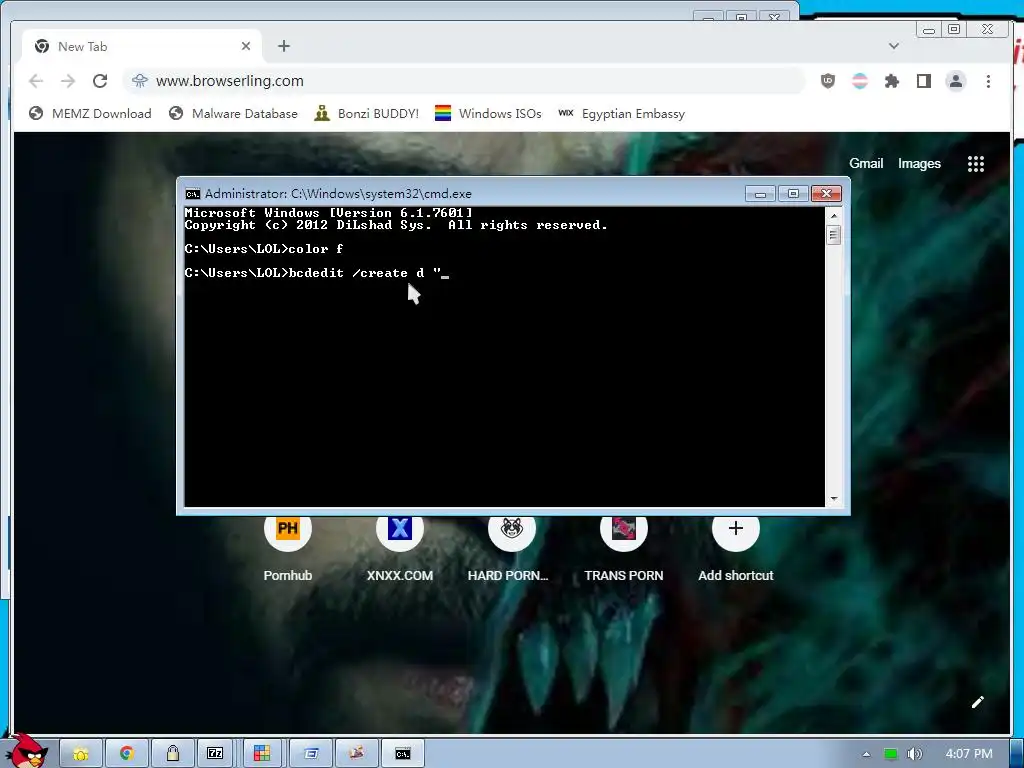Open a new tab with plus button
Viewport: 1024px width, 768px height.
pos(283,46)
